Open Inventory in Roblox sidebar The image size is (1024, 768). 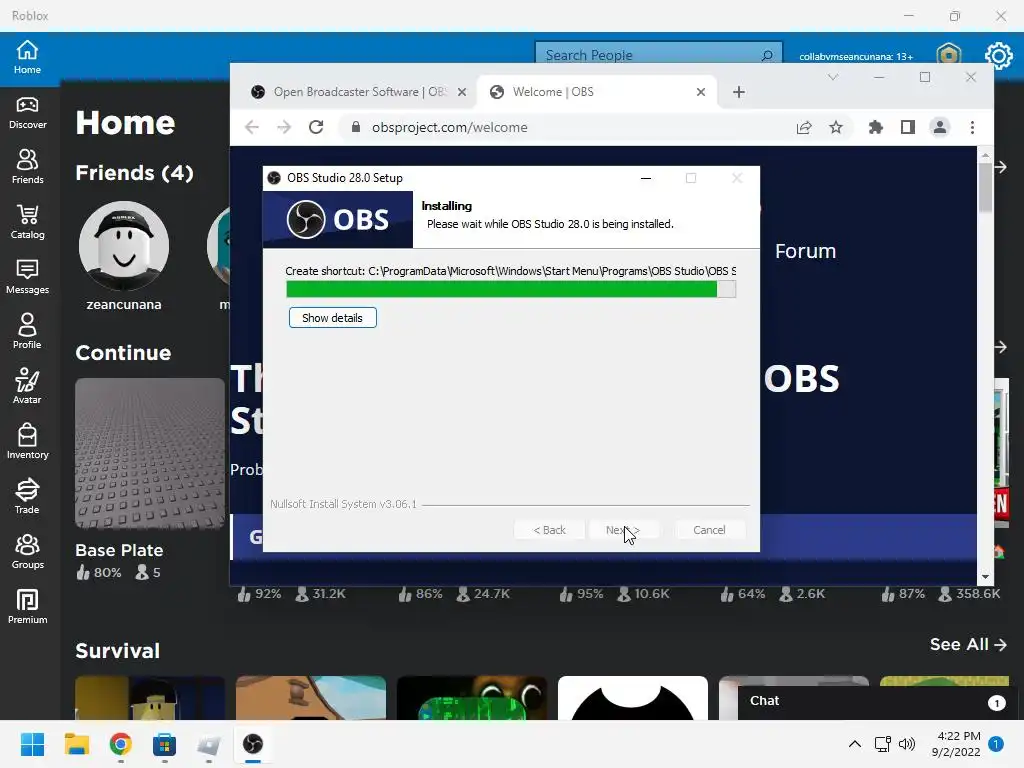(27, 441)
